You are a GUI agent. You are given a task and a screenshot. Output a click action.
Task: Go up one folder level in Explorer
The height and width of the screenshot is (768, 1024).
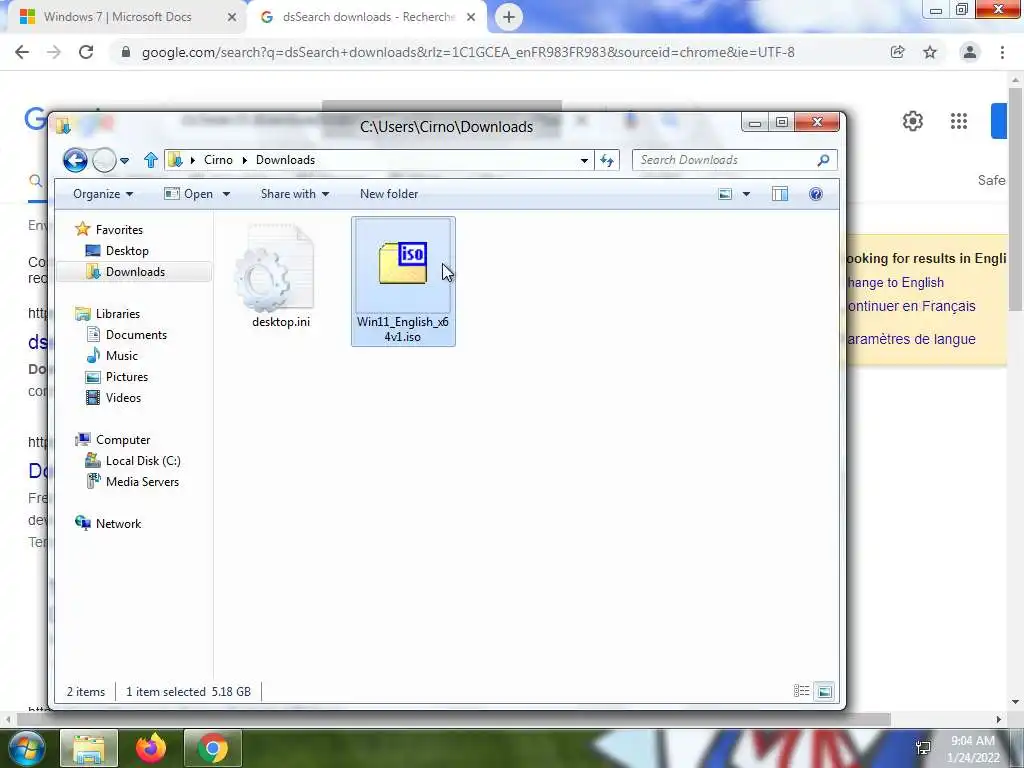coord(150,160)
